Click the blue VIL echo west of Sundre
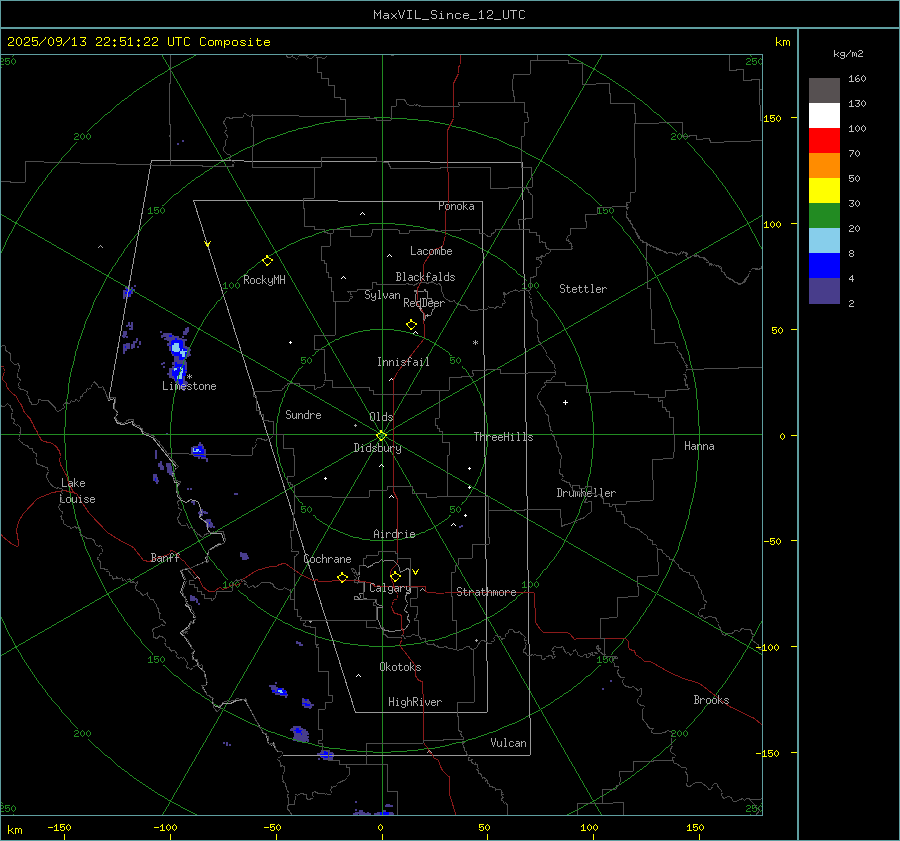The height and width of the screenshot is (841, 900). click(x=199, y=451)
